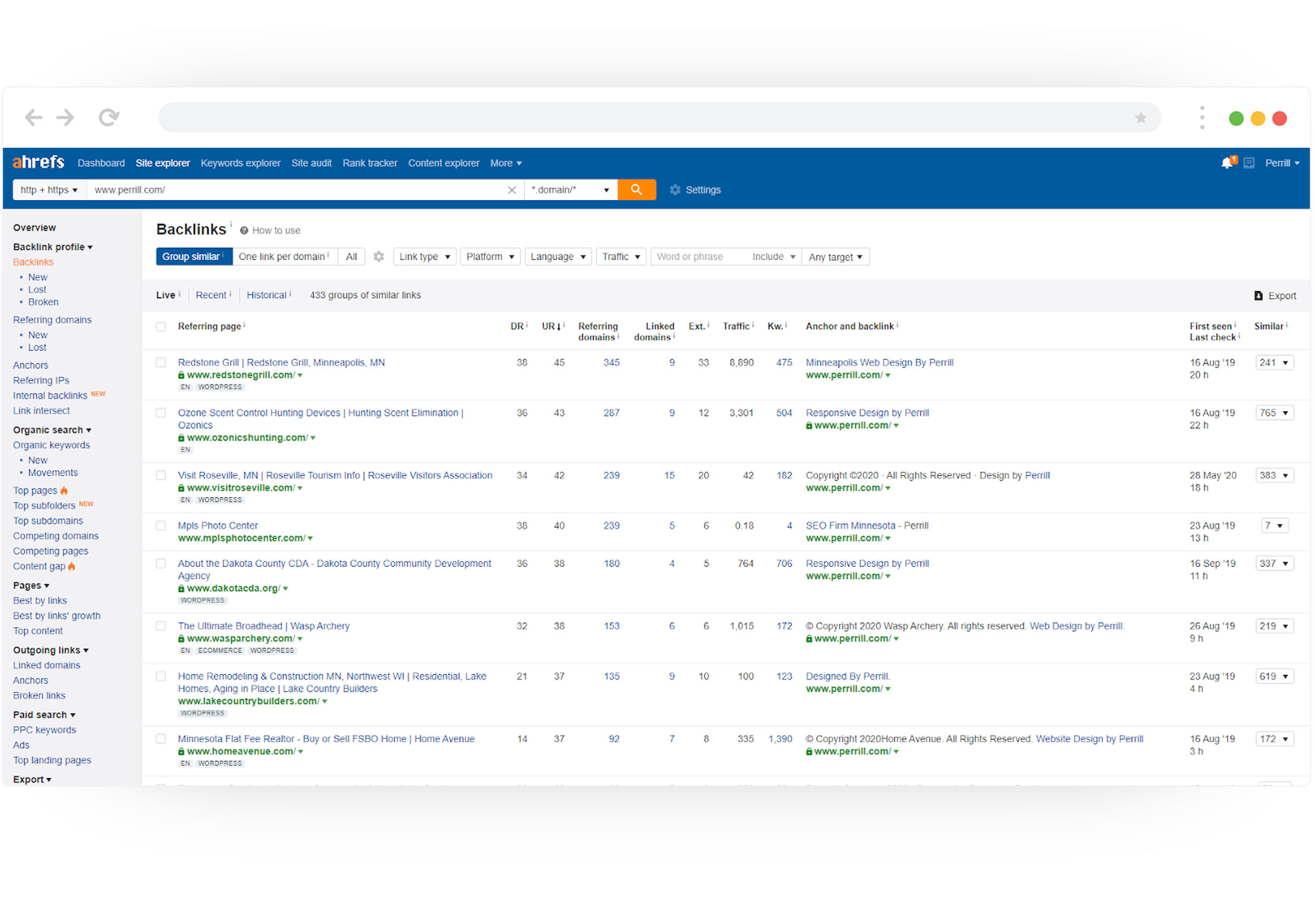This screenshot has height=924, width=1315.
Task: Check the Home Avenue row checkbox
Action: (161, 739)
